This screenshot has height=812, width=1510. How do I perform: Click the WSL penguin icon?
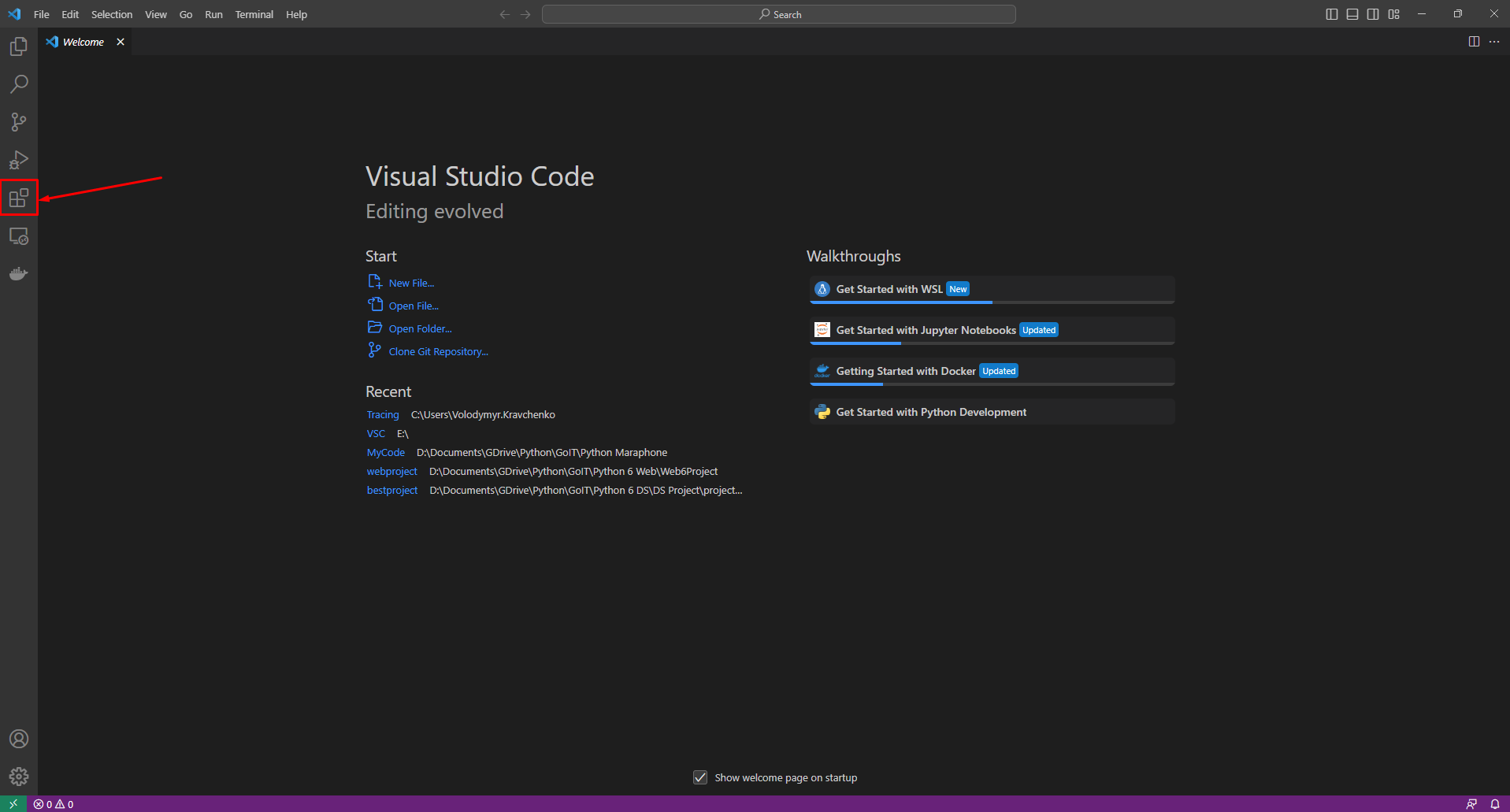coord(822,289)
